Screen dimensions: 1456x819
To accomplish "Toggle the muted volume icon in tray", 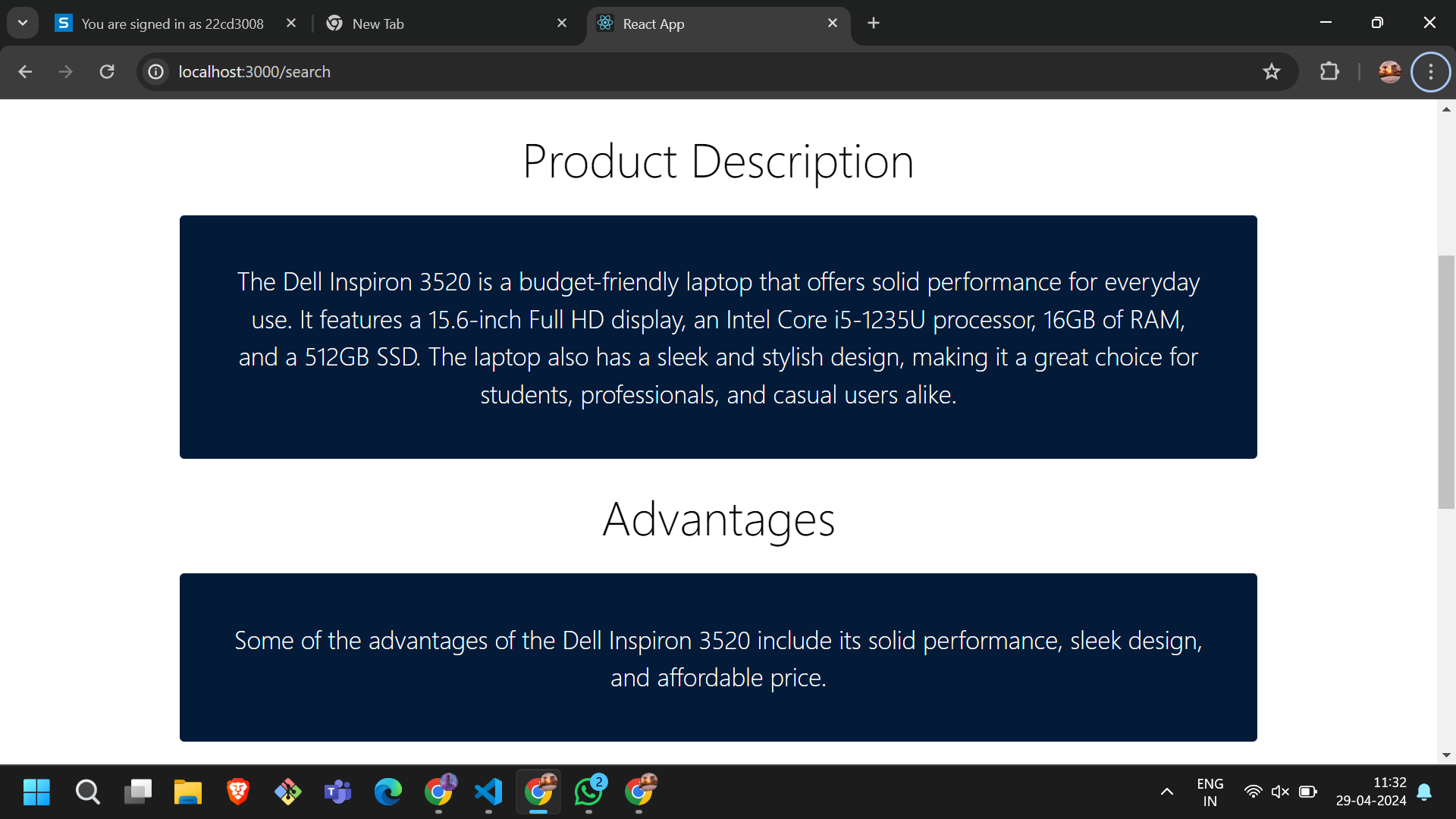I will pos(1280,792).
